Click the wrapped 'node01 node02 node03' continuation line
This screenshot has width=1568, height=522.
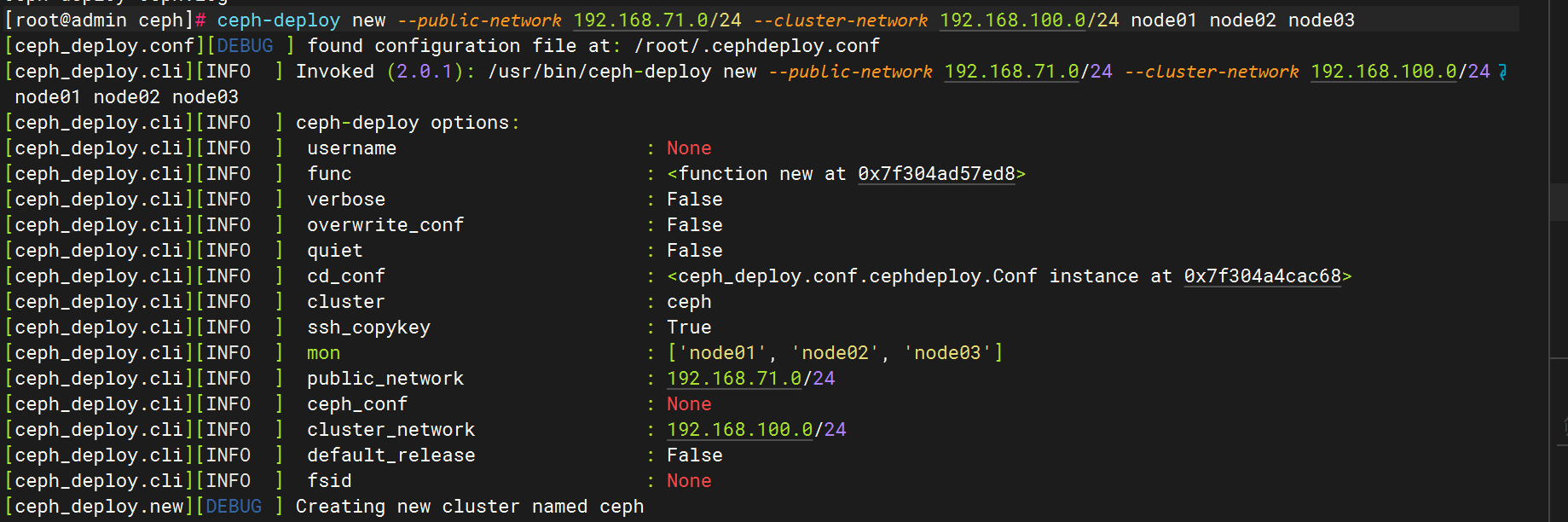point(126,97)
